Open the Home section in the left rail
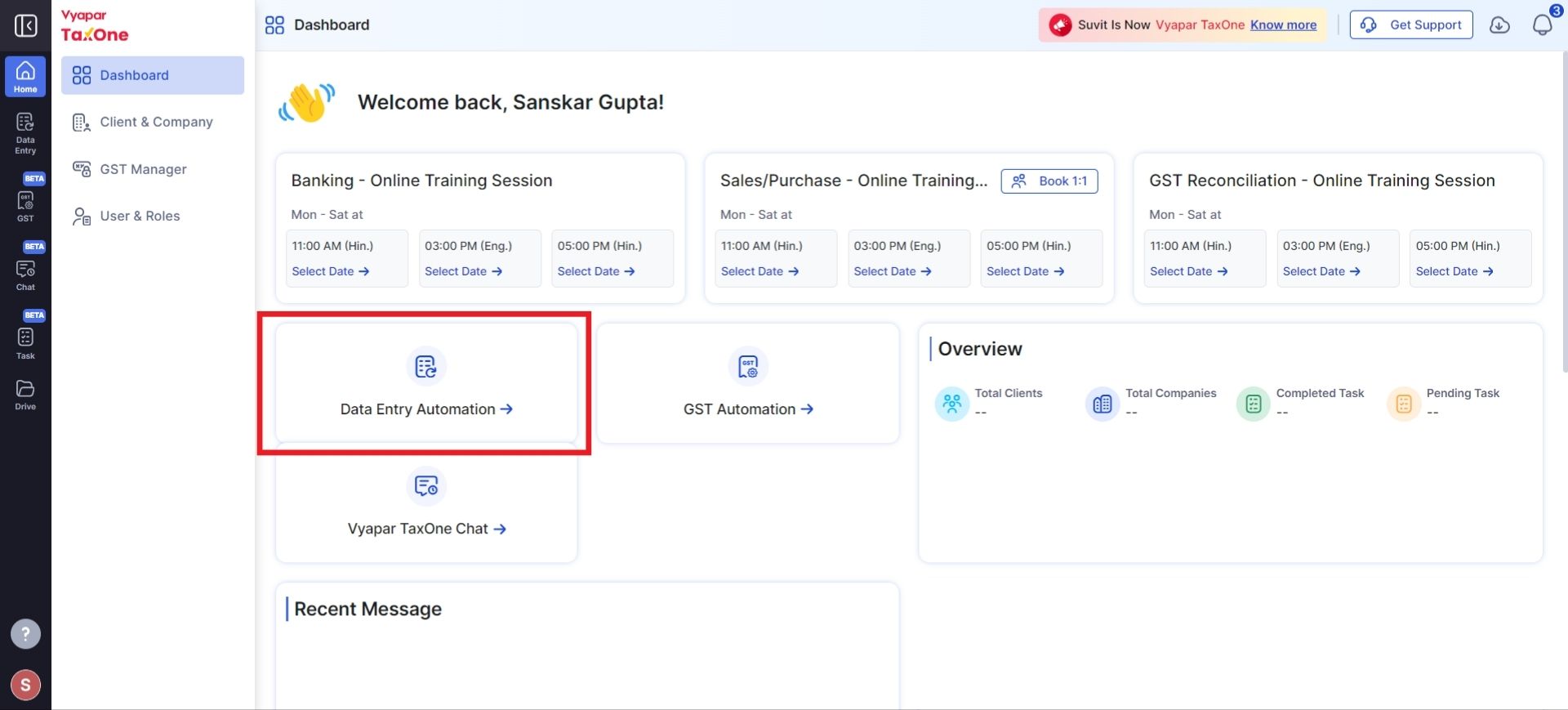Image resolution: width=1568 pixels, height=710 pixels. tap(25, 77)
